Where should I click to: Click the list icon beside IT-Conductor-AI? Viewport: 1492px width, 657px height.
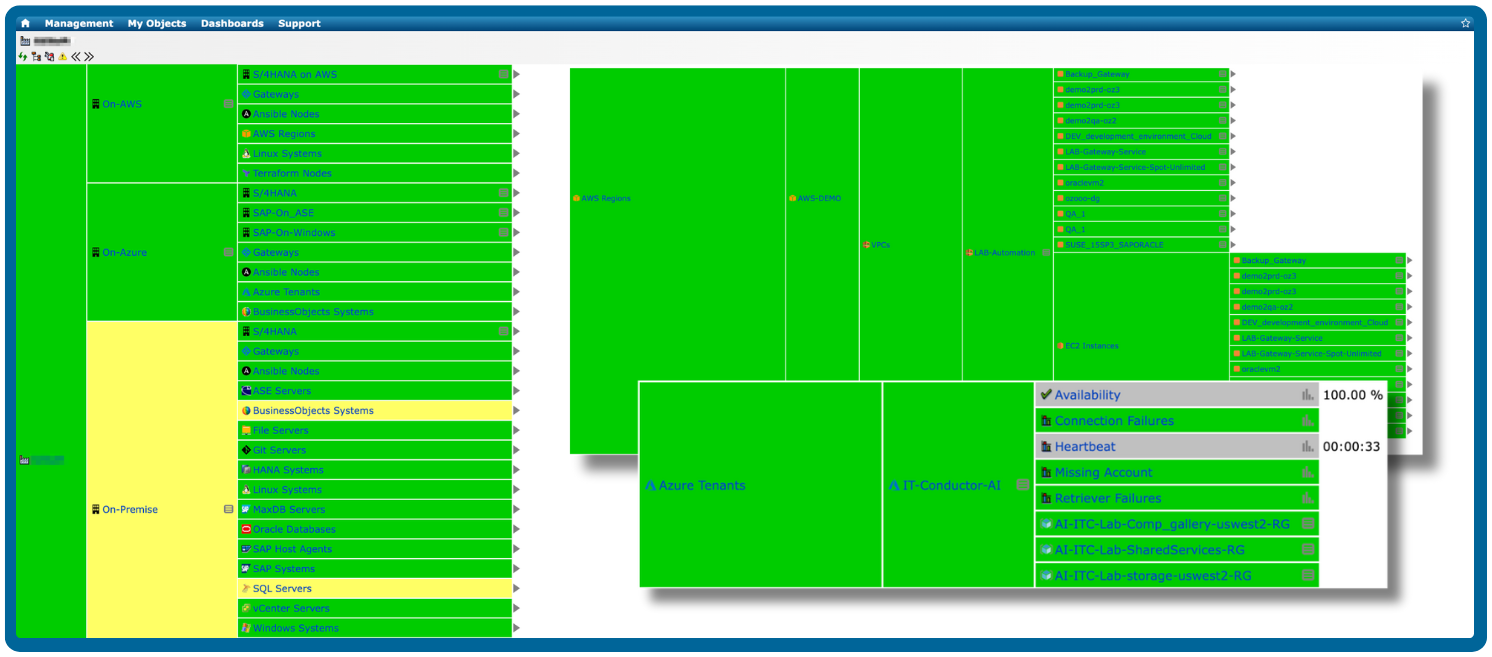[1022, 485]
